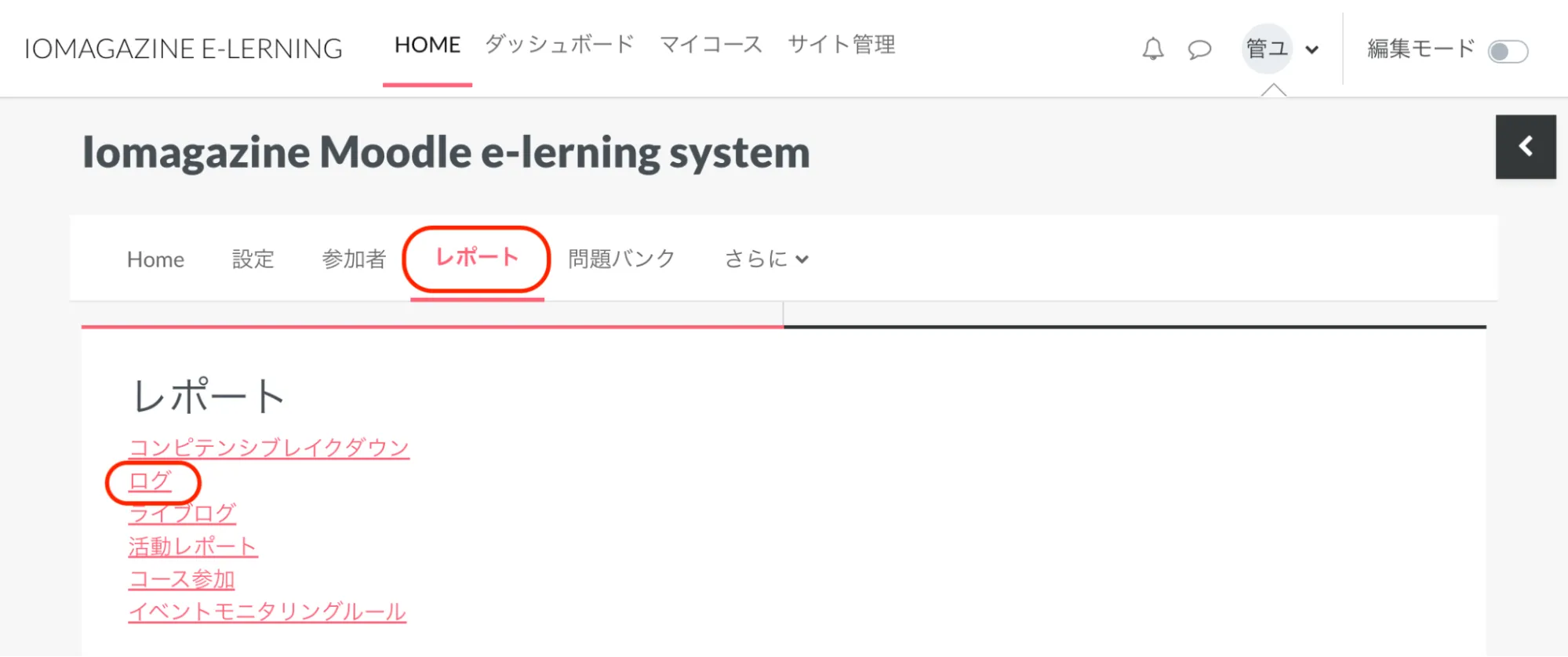
Task: Open the block drawer arrow button
Action: click(x=1525, y=147)
